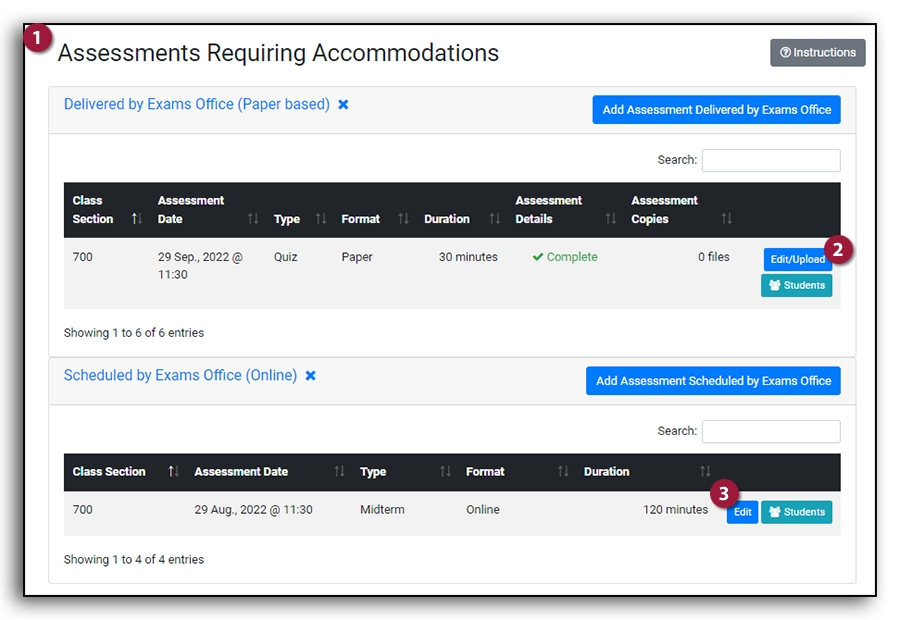
Task: Open Delivered by Exams Office (Paper based) link
Action: coord(196,104)
